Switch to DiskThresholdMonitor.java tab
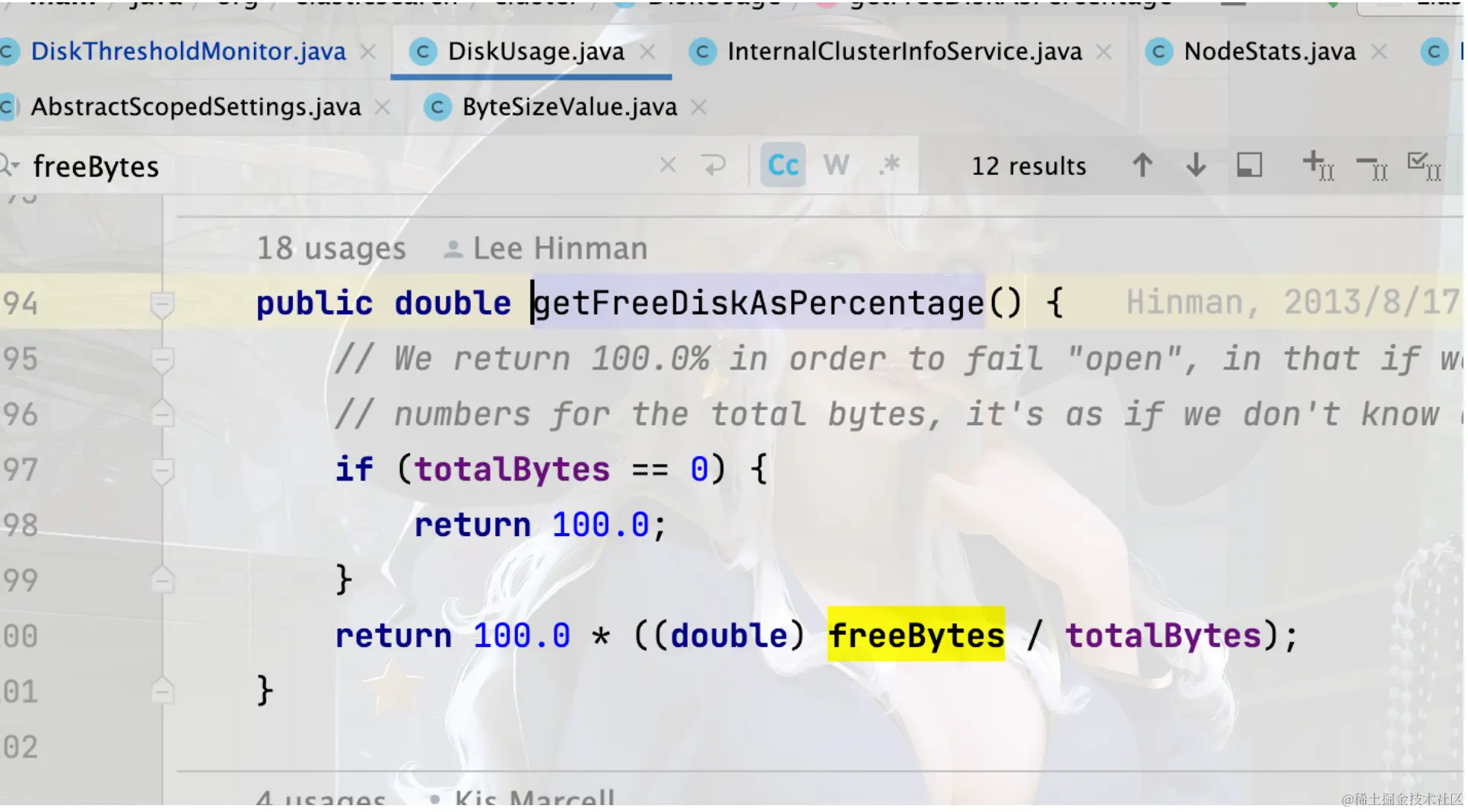1468x812 pixels. [188, 52]
